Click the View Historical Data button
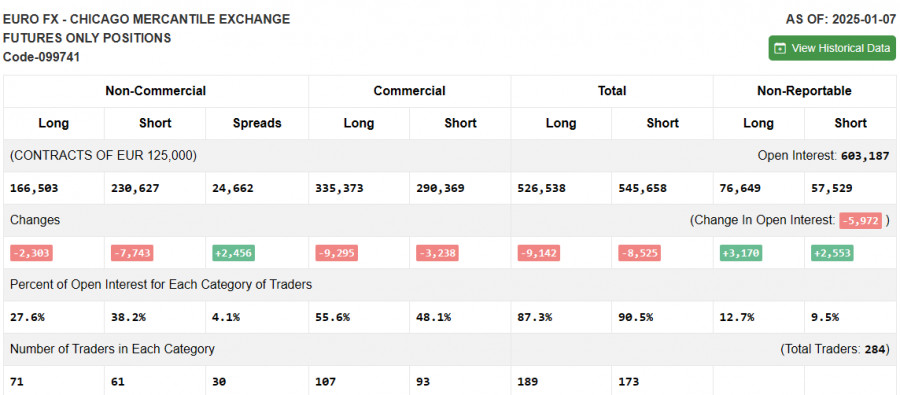The width and height of the screenshot is (900, 395). point(832,48)
